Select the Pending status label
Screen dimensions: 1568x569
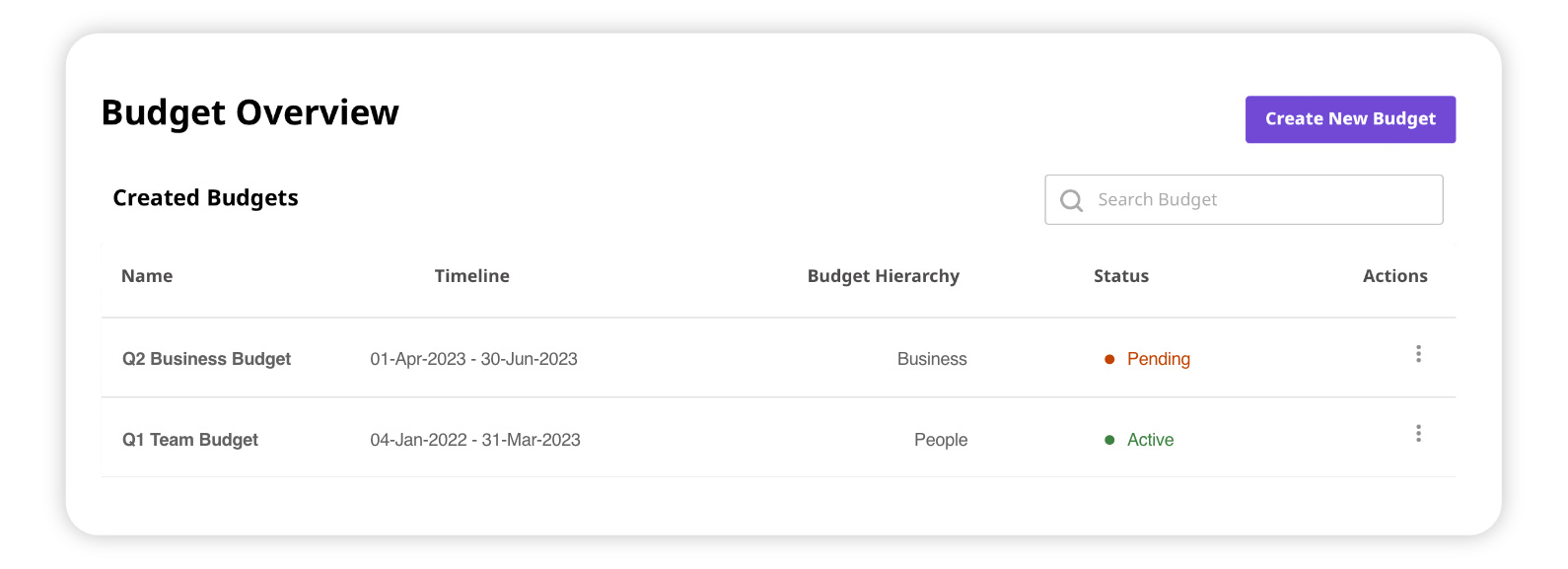(x=1159, y=359)
